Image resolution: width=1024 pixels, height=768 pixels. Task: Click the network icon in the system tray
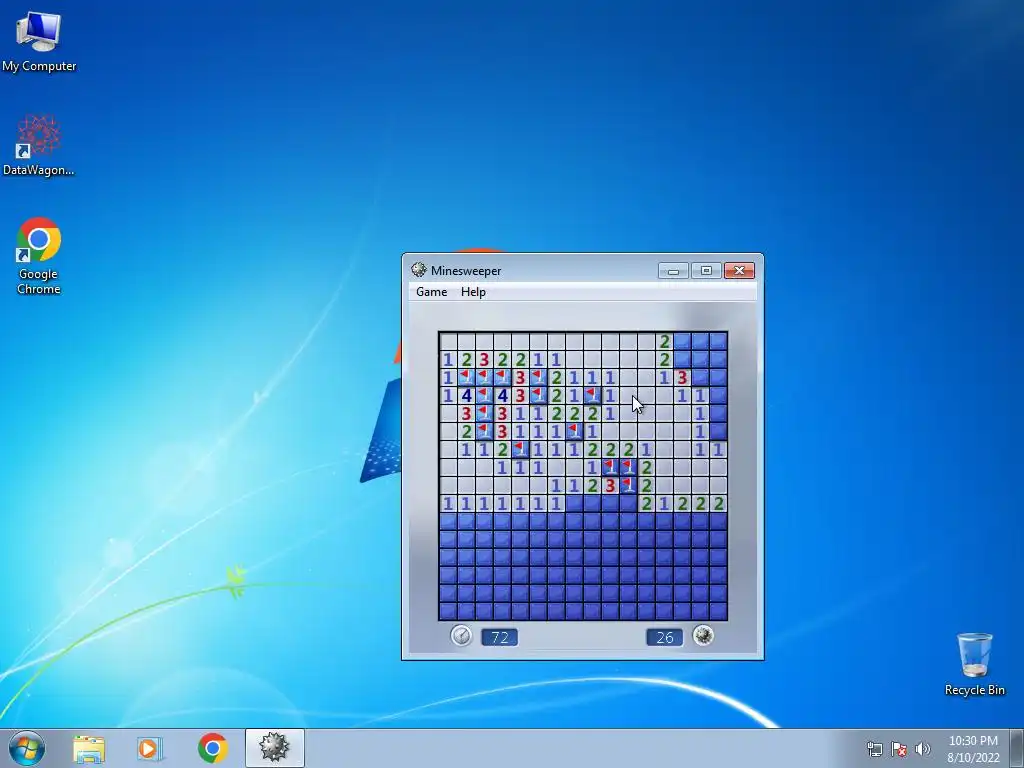pos(874,749)
